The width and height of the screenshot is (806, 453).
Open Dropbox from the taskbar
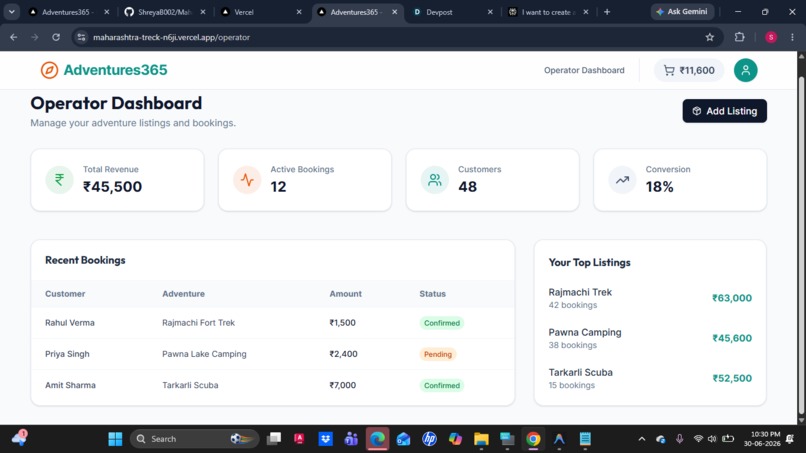(x=325, y=439)
